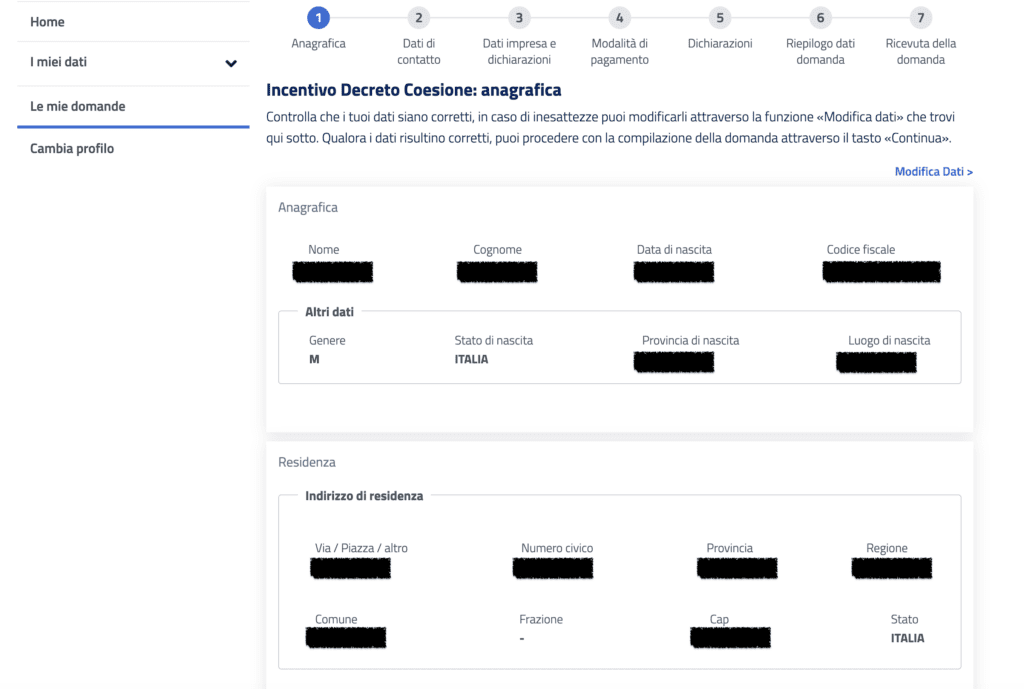Click the Modifica Dati link

pos(933,172)
